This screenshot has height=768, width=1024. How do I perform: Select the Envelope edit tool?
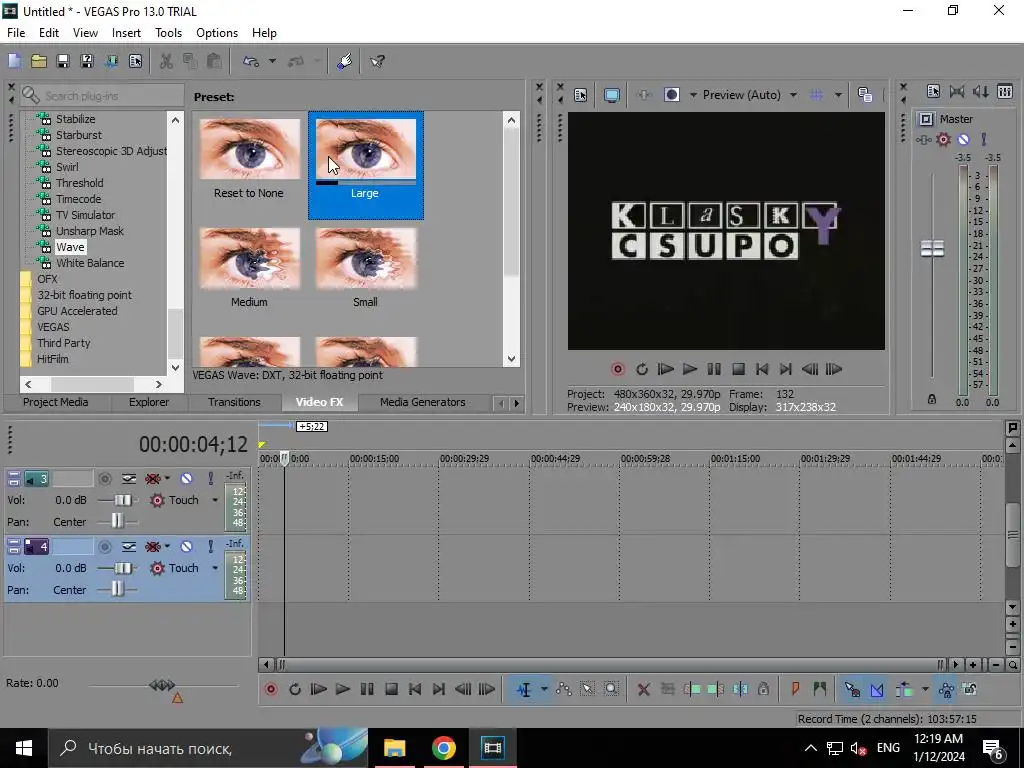pyautogui.click(x=564, y=689)
